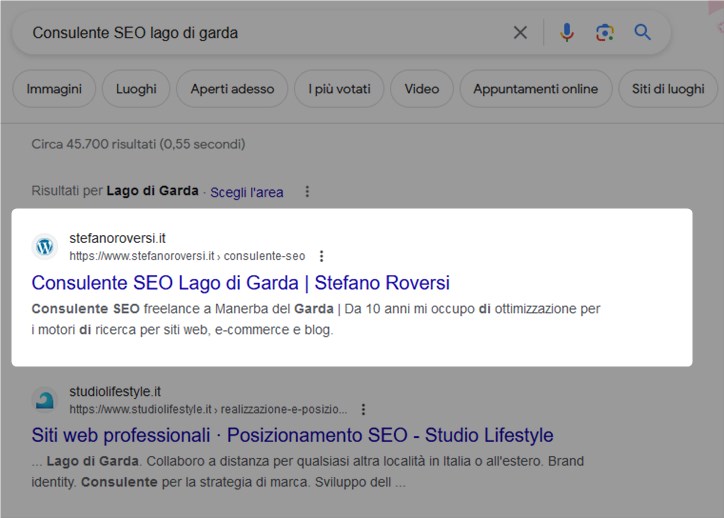
Task: Select the I più votati filter chip
Action: [339, 89]
